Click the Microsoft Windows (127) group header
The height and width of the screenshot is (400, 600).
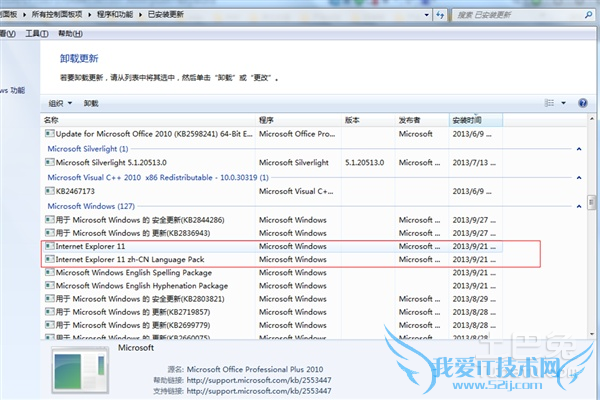point(91,206)
